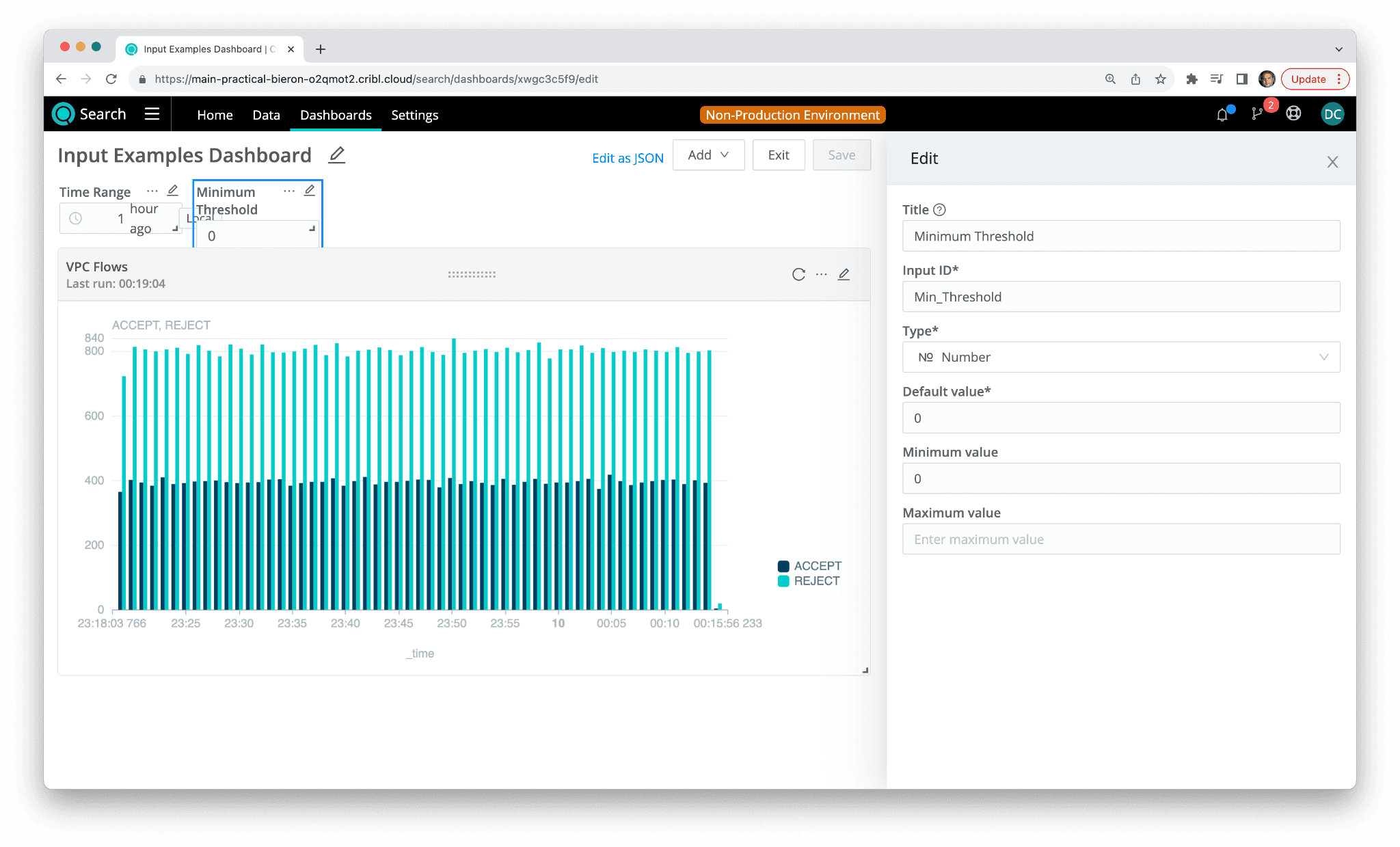The height and width of the screenshot is (847, 1400).
Task: Click the pencil icon beside dashboard title
Action: point(336,155)
